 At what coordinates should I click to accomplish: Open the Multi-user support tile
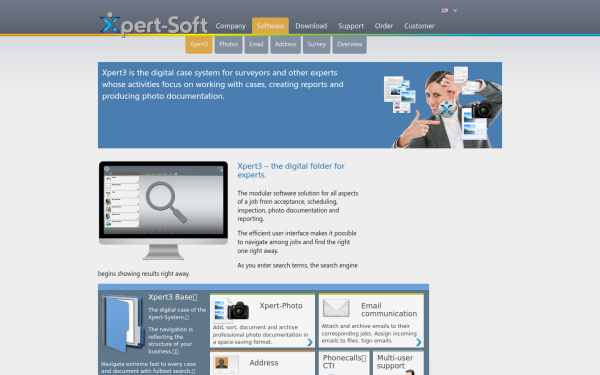click(x=398, y=363)
